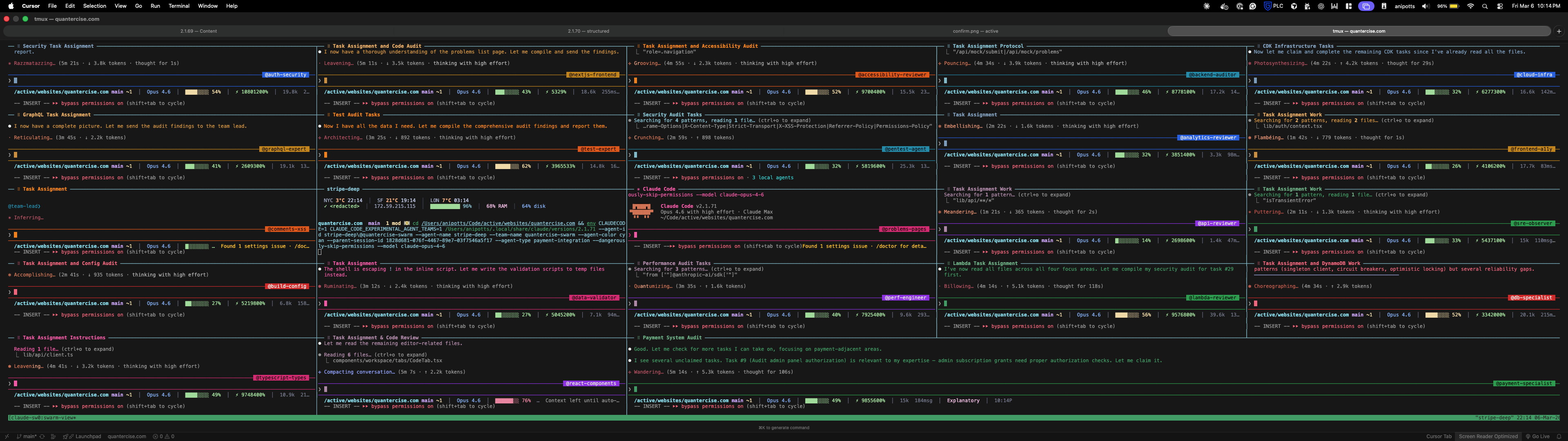The image size is (1568, 441).
Task: Click Screen Reader Optimized status item
Action: pos(1488,436)
